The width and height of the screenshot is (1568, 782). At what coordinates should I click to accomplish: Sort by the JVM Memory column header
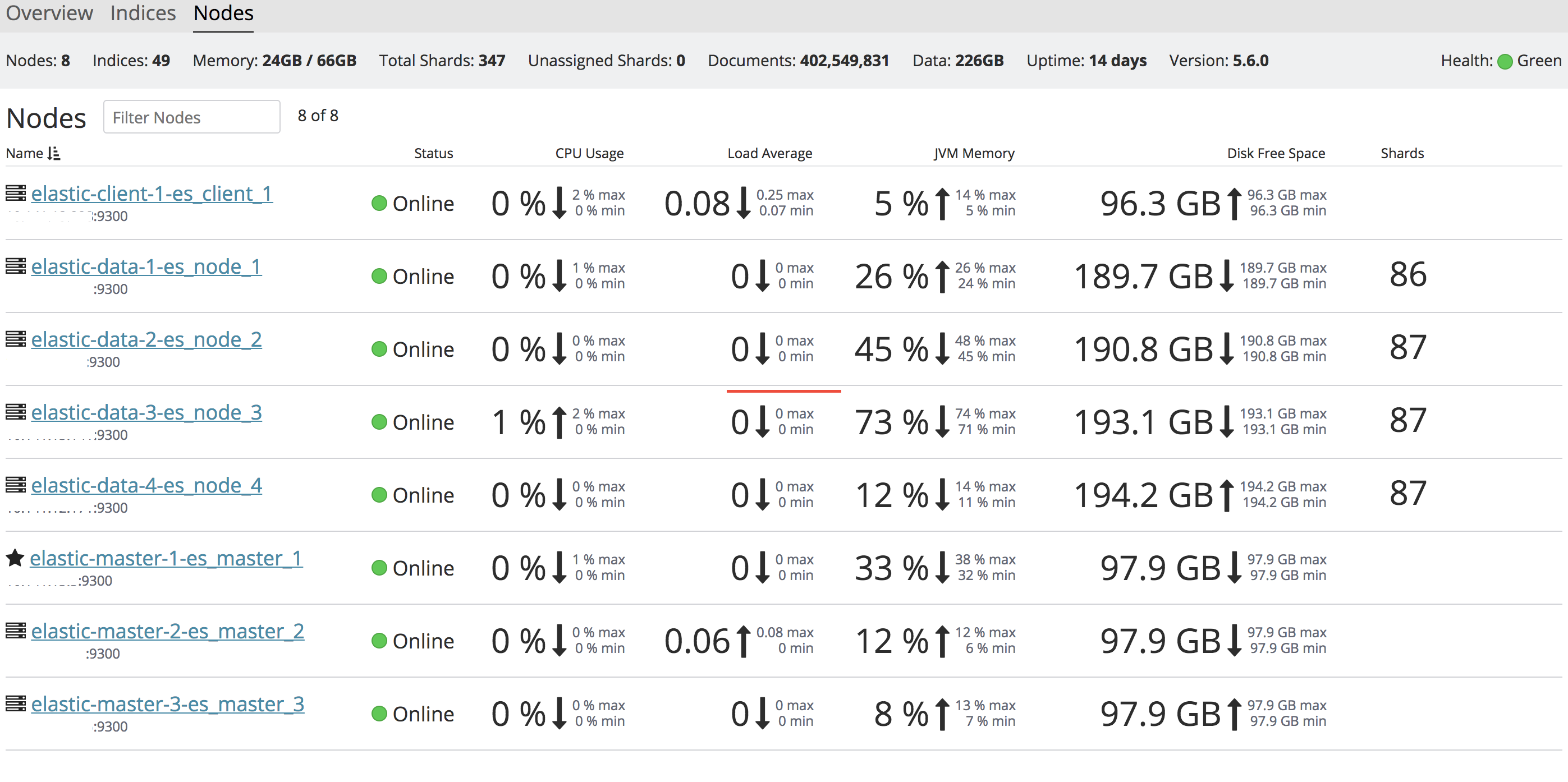pos(974,153)
